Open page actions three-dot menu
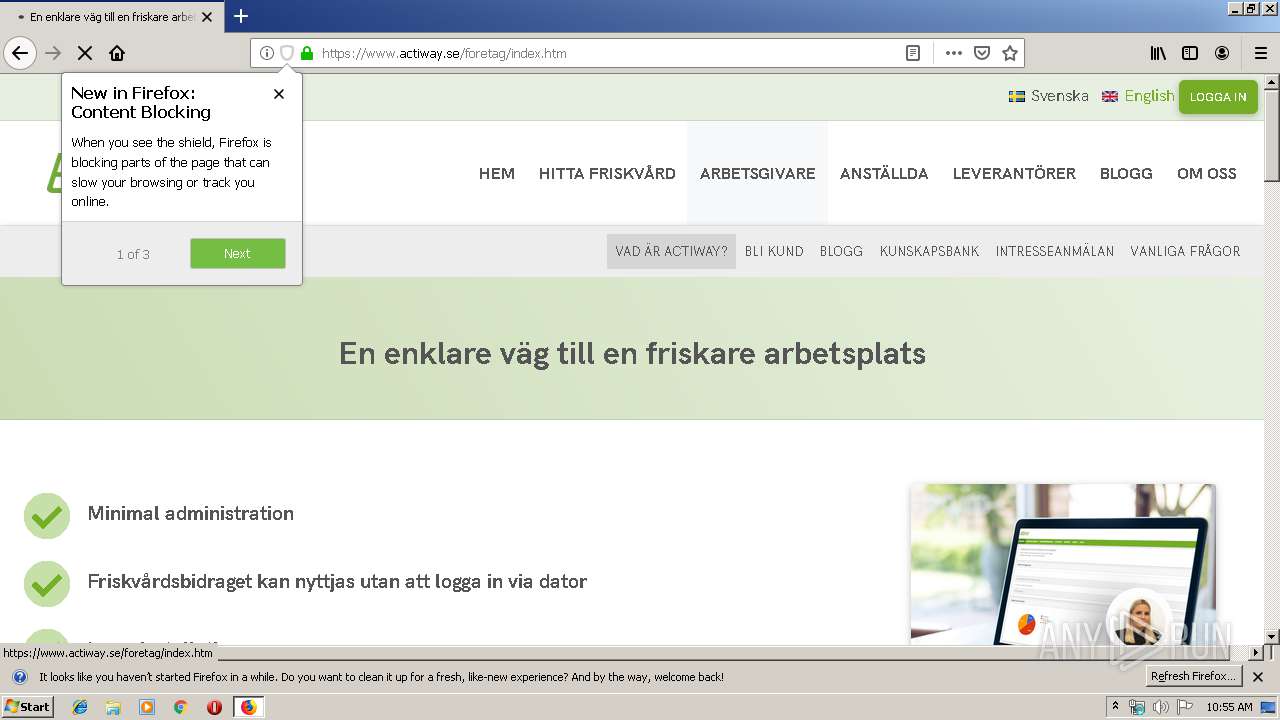The image size is (1280, 720). (953, 53)
